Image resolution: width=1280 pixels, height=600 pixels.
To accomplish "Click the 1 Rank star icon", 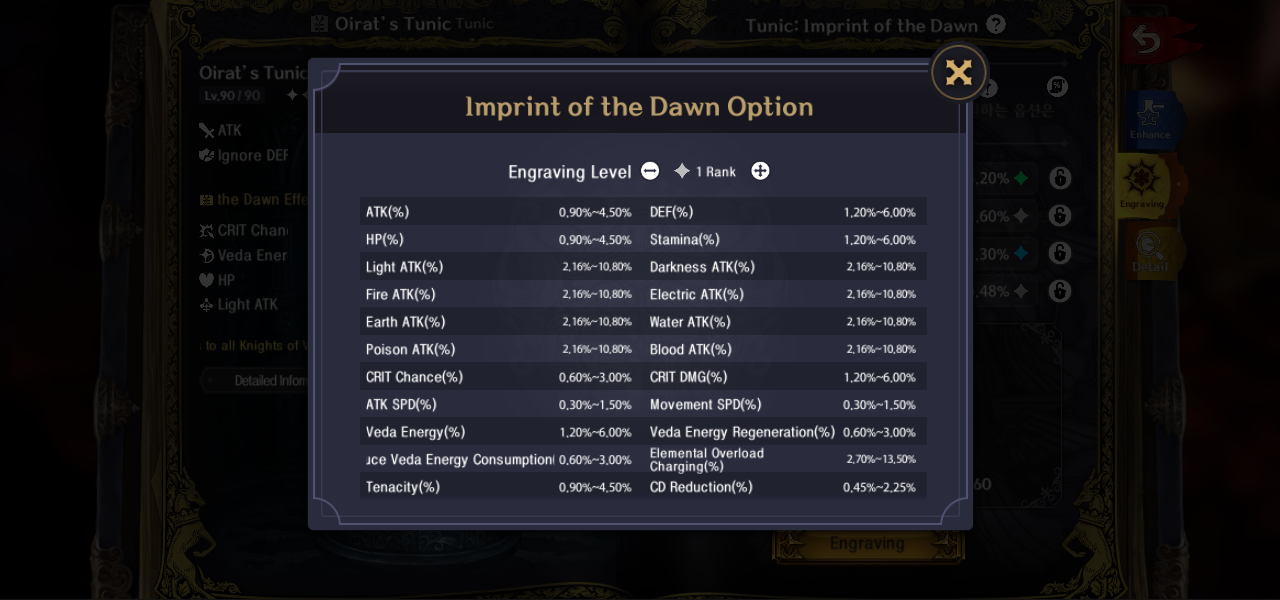I will pos(682,171).
